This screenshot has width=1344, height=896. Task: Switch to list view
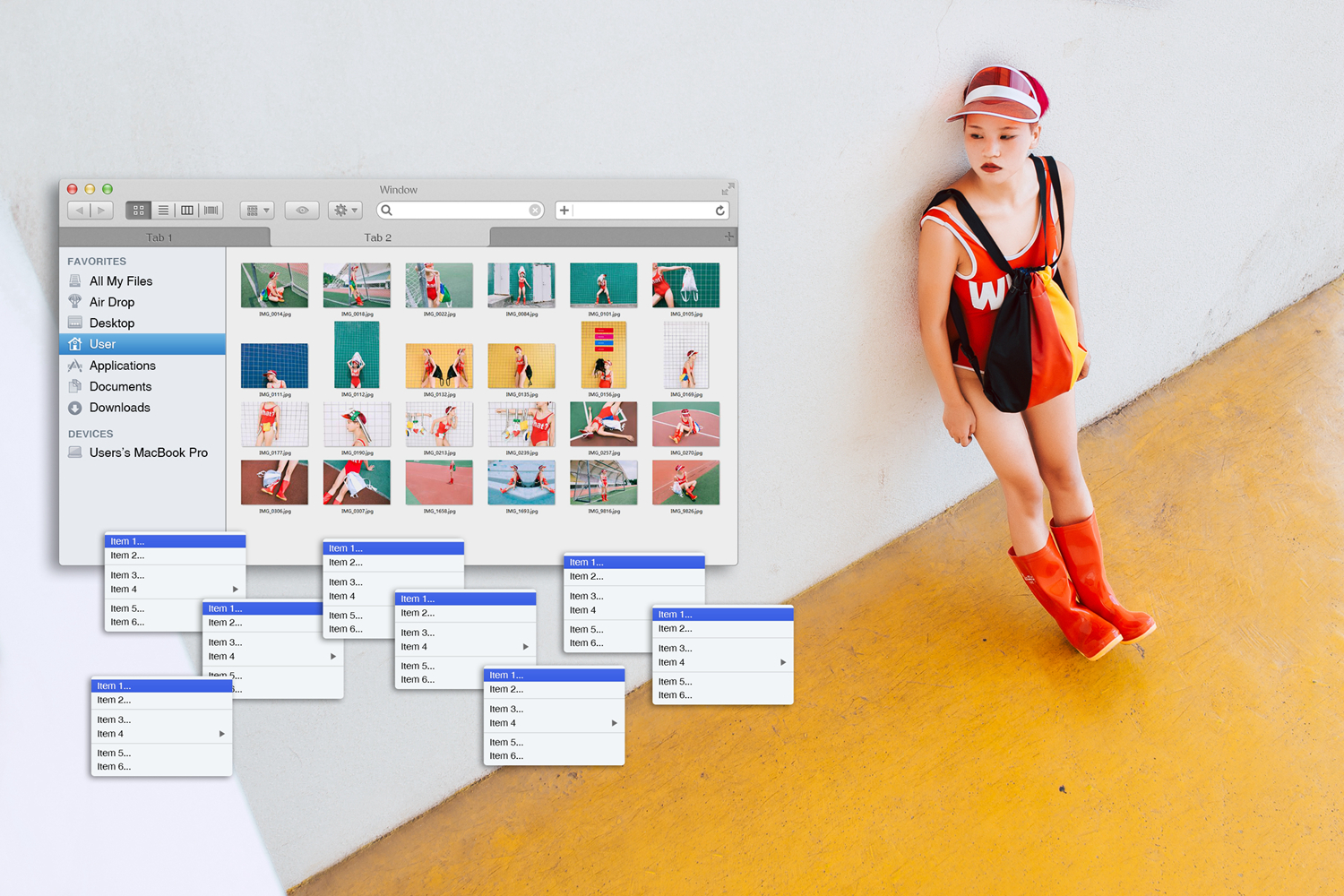tap(163, 211)
